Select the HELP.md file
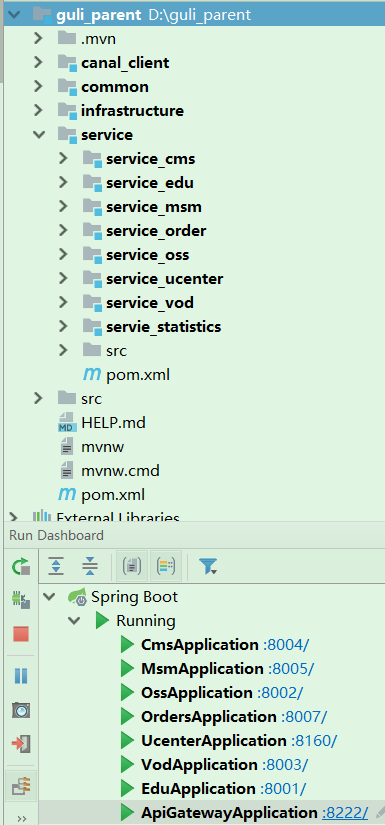385x825 pixels. point(114,422)
